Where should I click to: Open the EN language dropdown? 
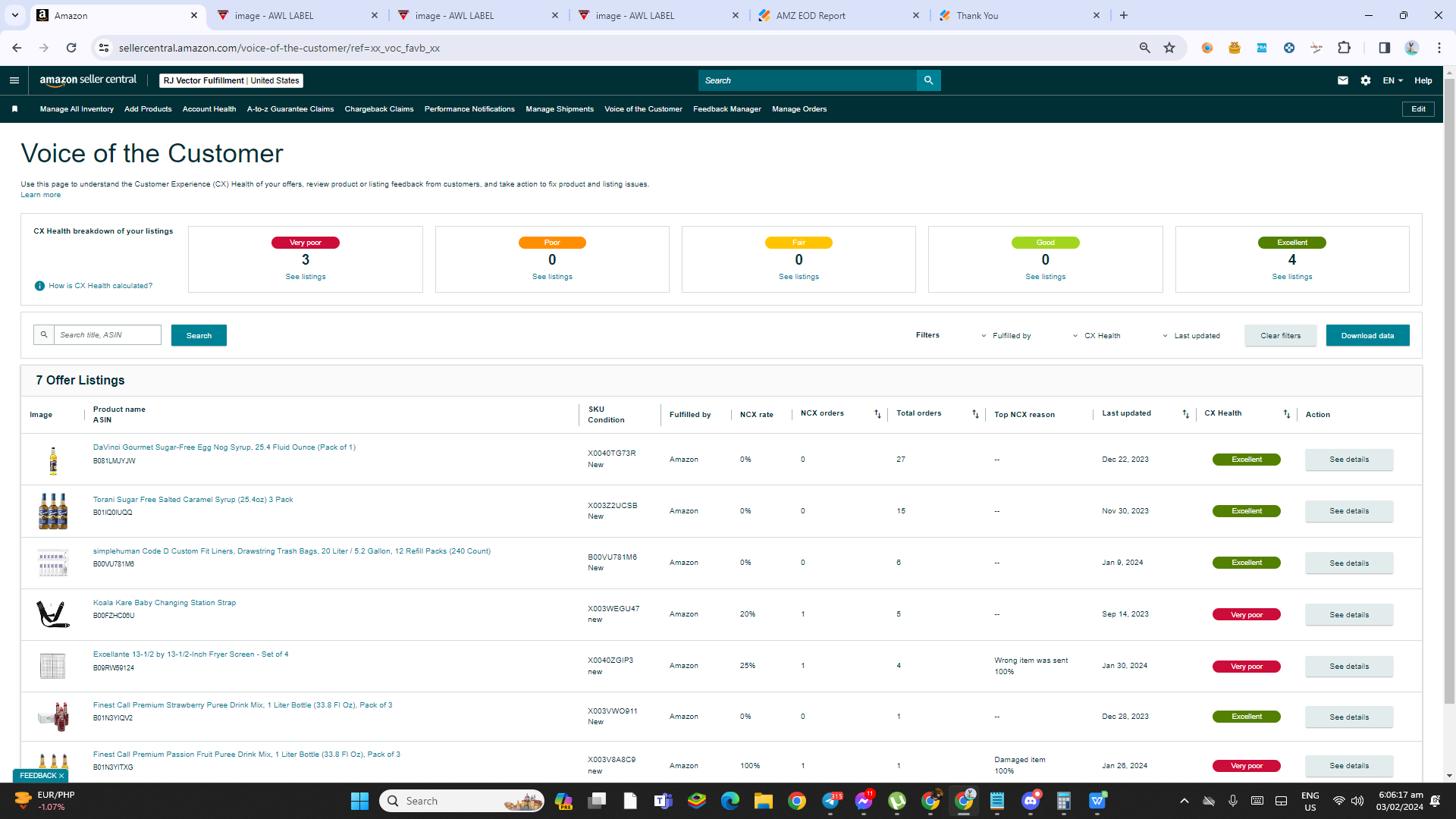pyautogui.click(x=1392, y=80)
